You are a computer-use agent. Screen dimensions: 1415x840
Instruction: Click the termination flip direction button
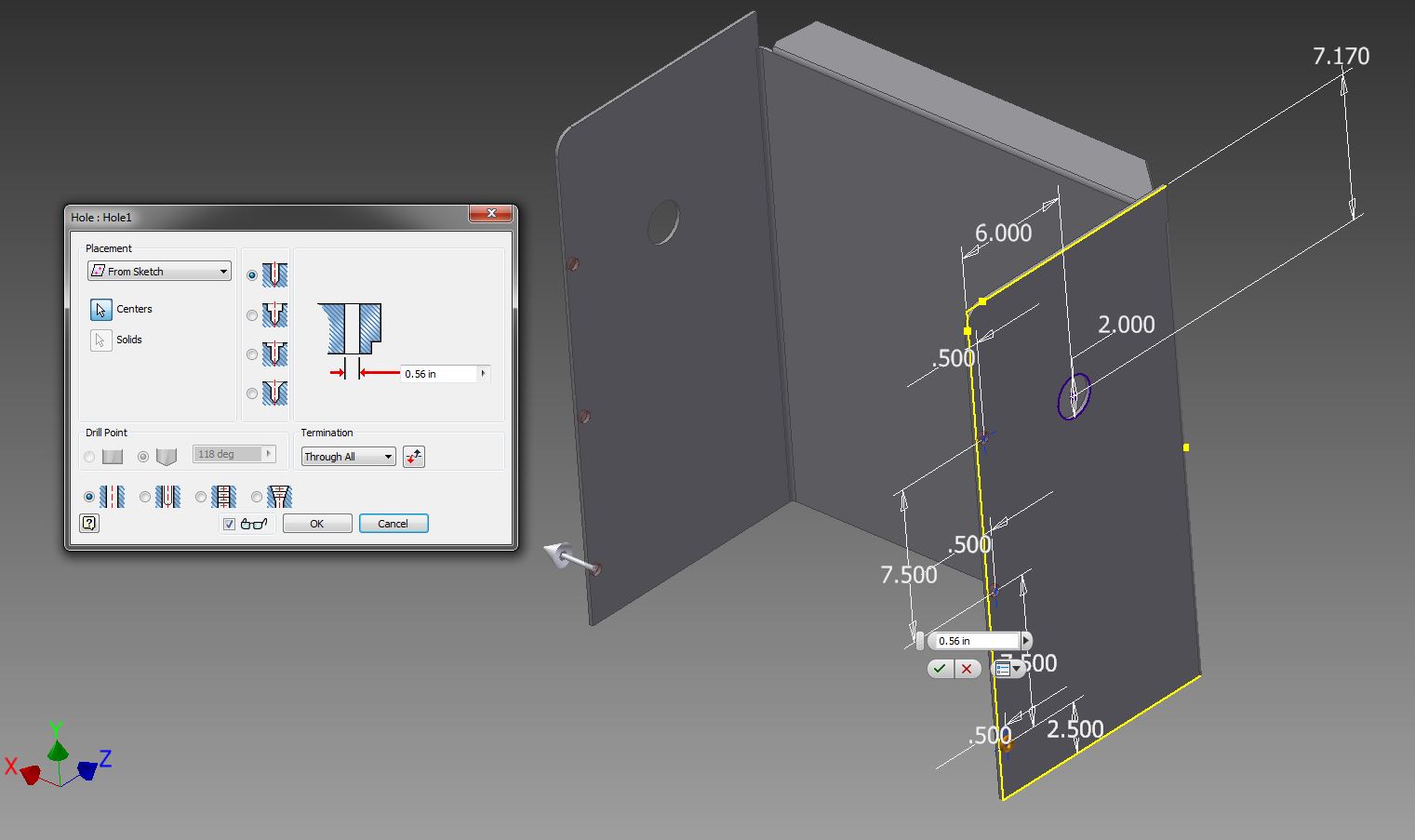pyautogui.click(x=414, y=456)
